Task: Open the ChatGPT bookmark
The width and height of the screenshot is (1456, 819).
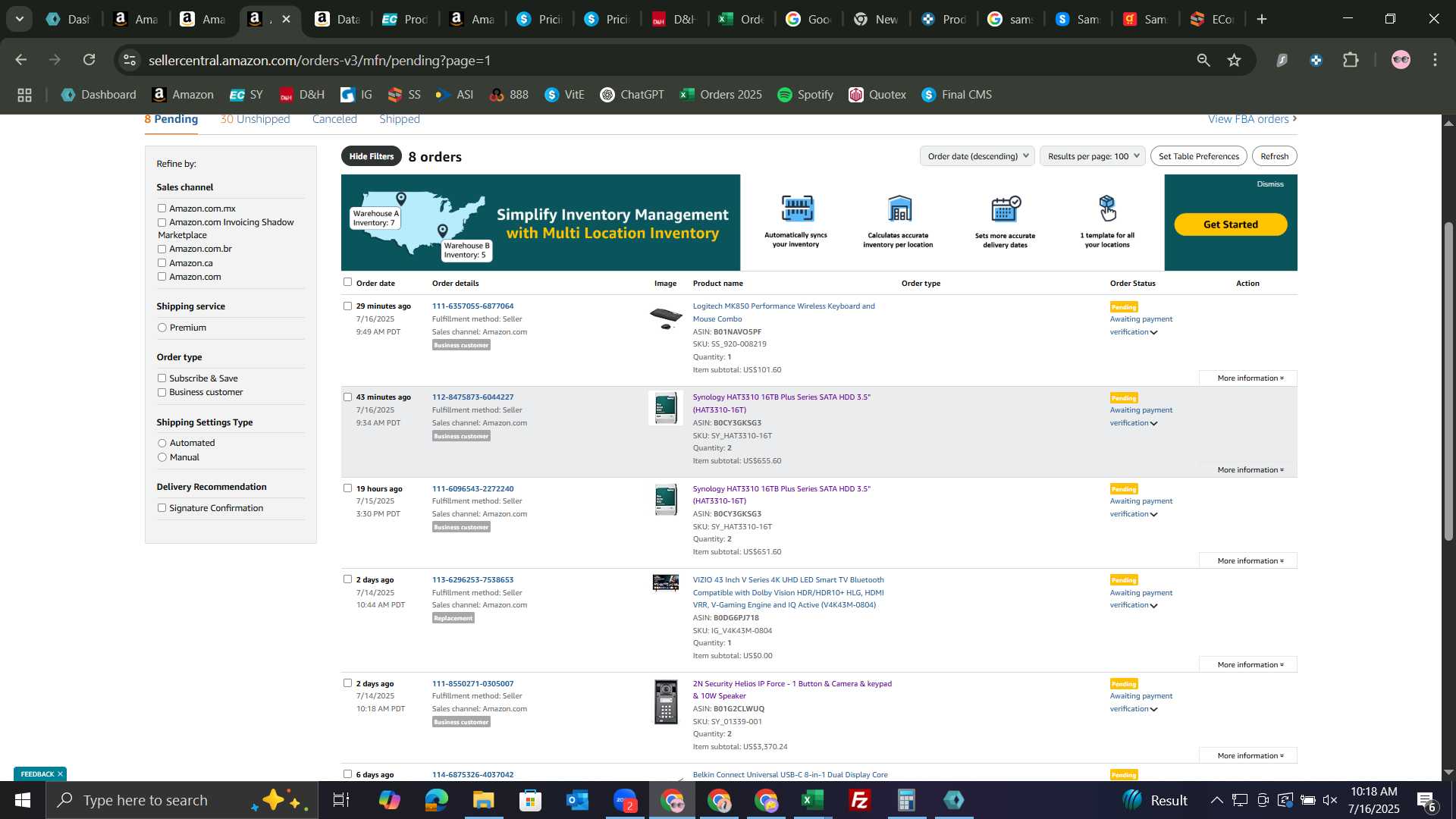Action: [632, 95]
